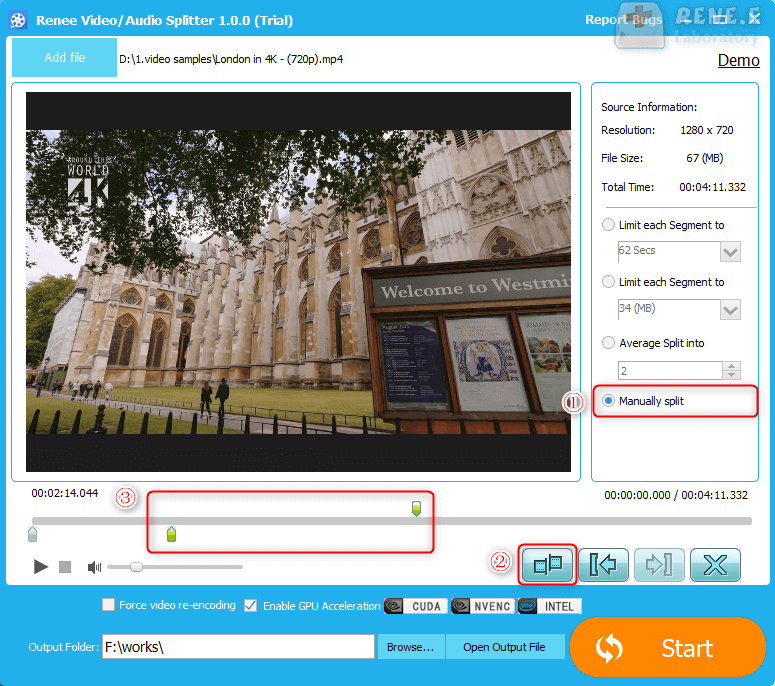Stop video playback

click(x=65, y=567)
